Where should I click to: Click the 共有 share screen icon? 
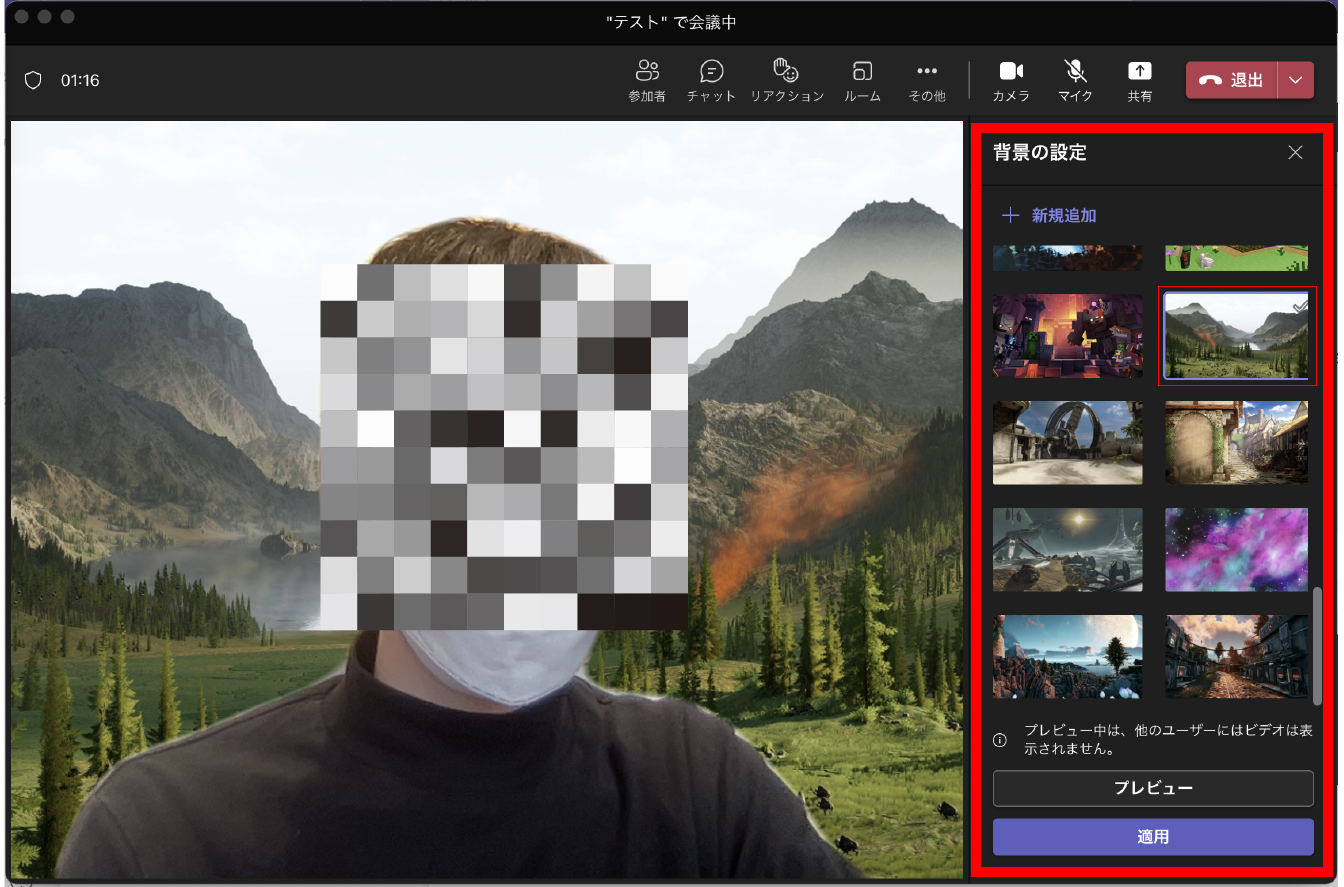click(1139, 81)
